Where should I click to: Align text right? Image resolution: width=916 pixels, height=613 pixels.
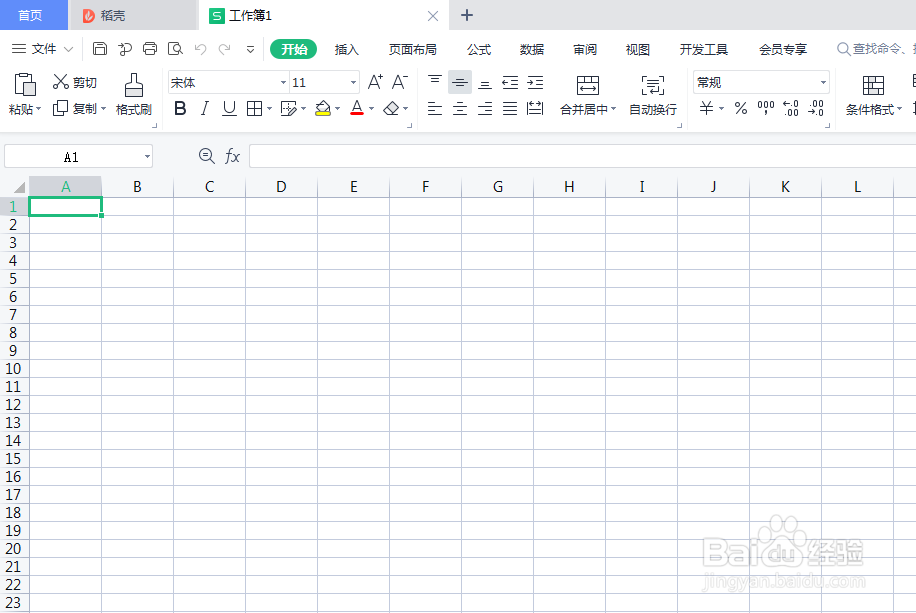[485, 109]
